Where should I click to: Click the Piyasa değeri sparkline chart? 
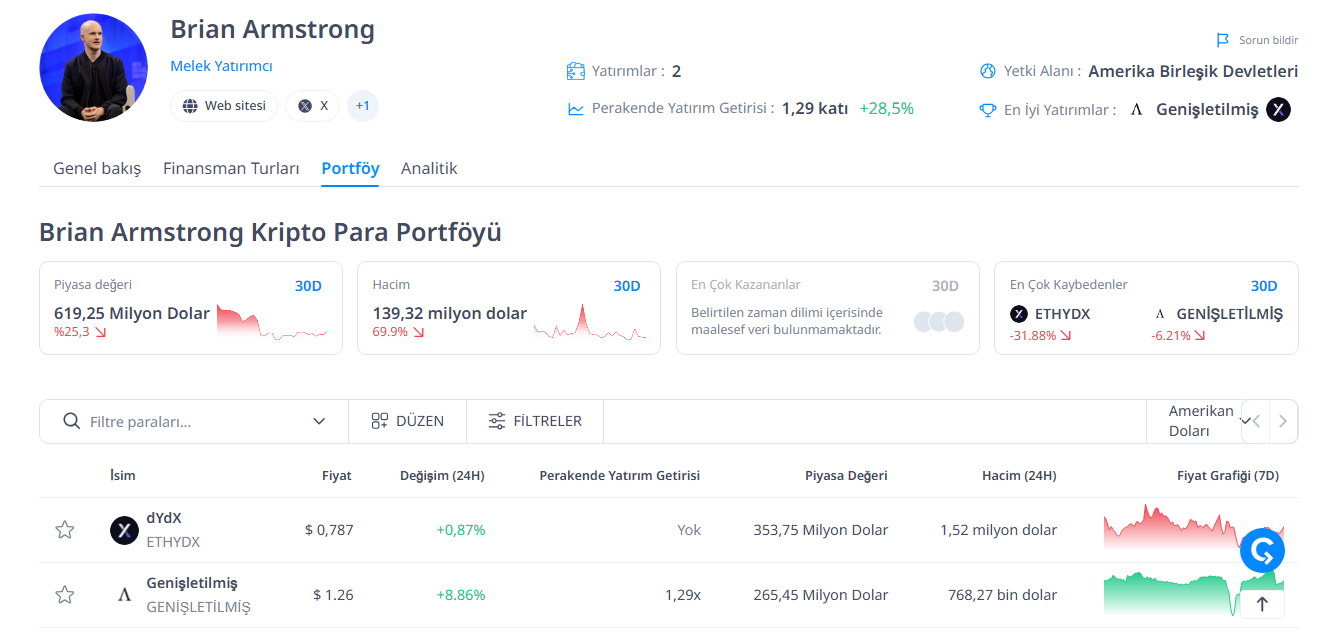[x=272, y=322]
